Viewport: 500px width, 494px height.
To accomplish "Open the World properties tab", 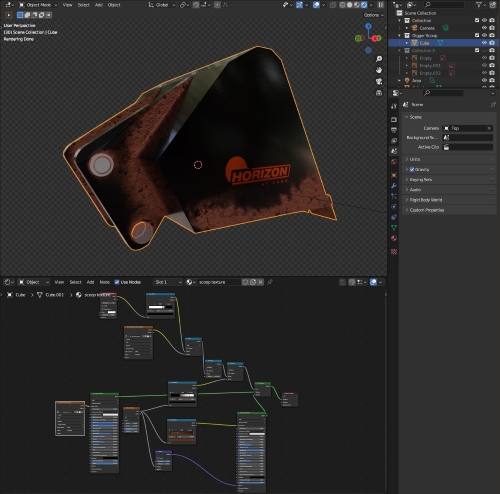I will coord(394,162).
